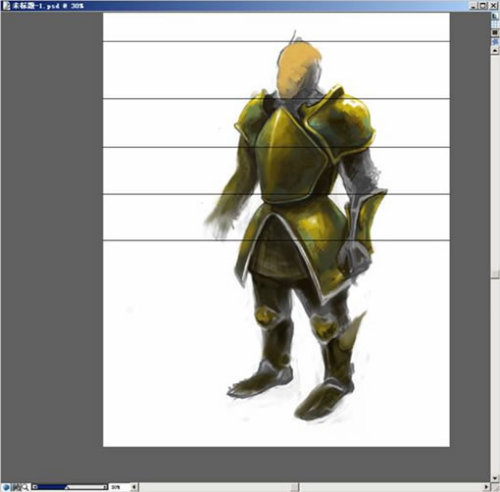Click the zoom slider track
Viewport: 500px width, 492px height.
coord(70,487)
